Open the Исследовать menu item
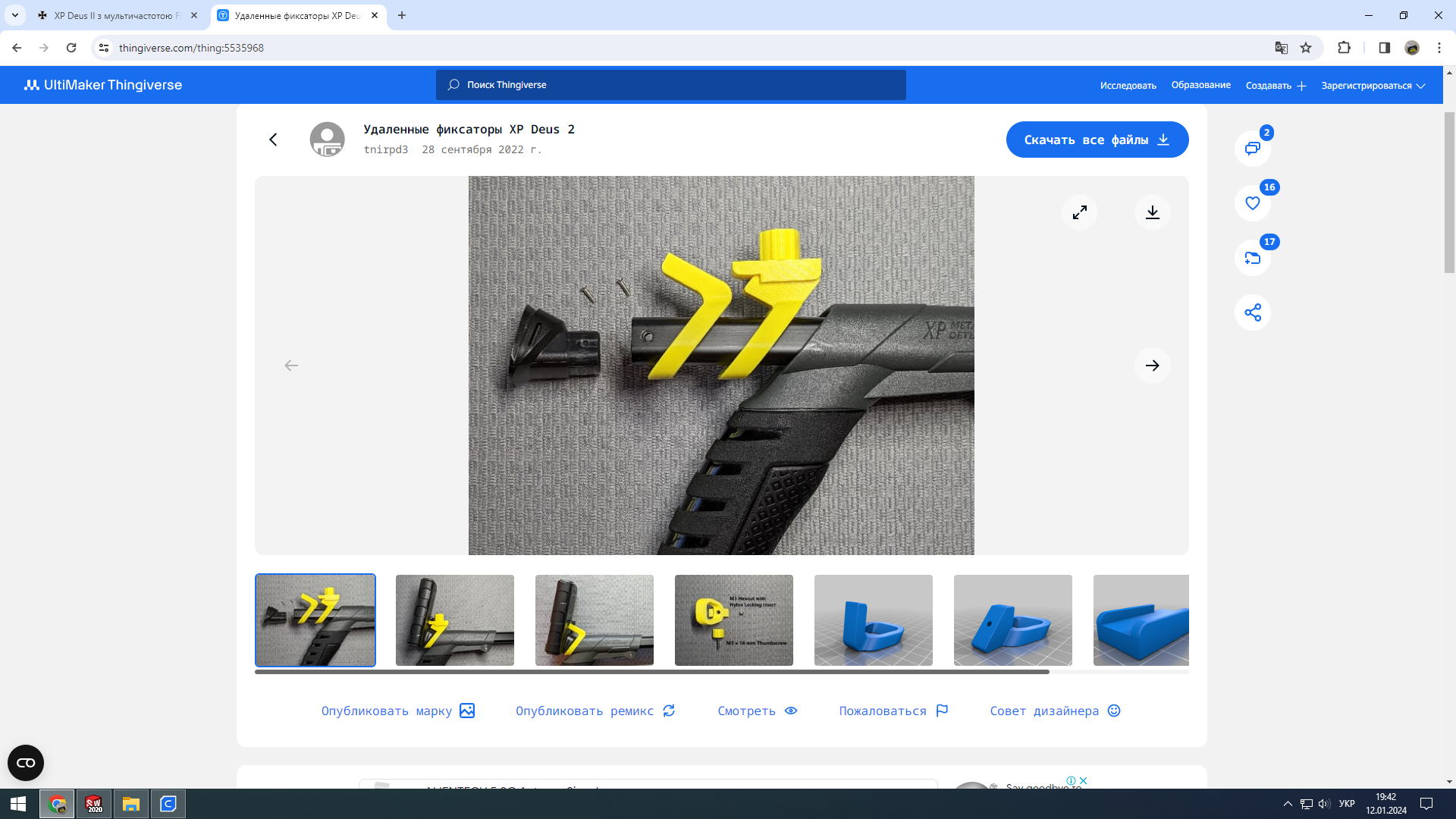Screen dimensions: 1456x819 (1128, 86)
